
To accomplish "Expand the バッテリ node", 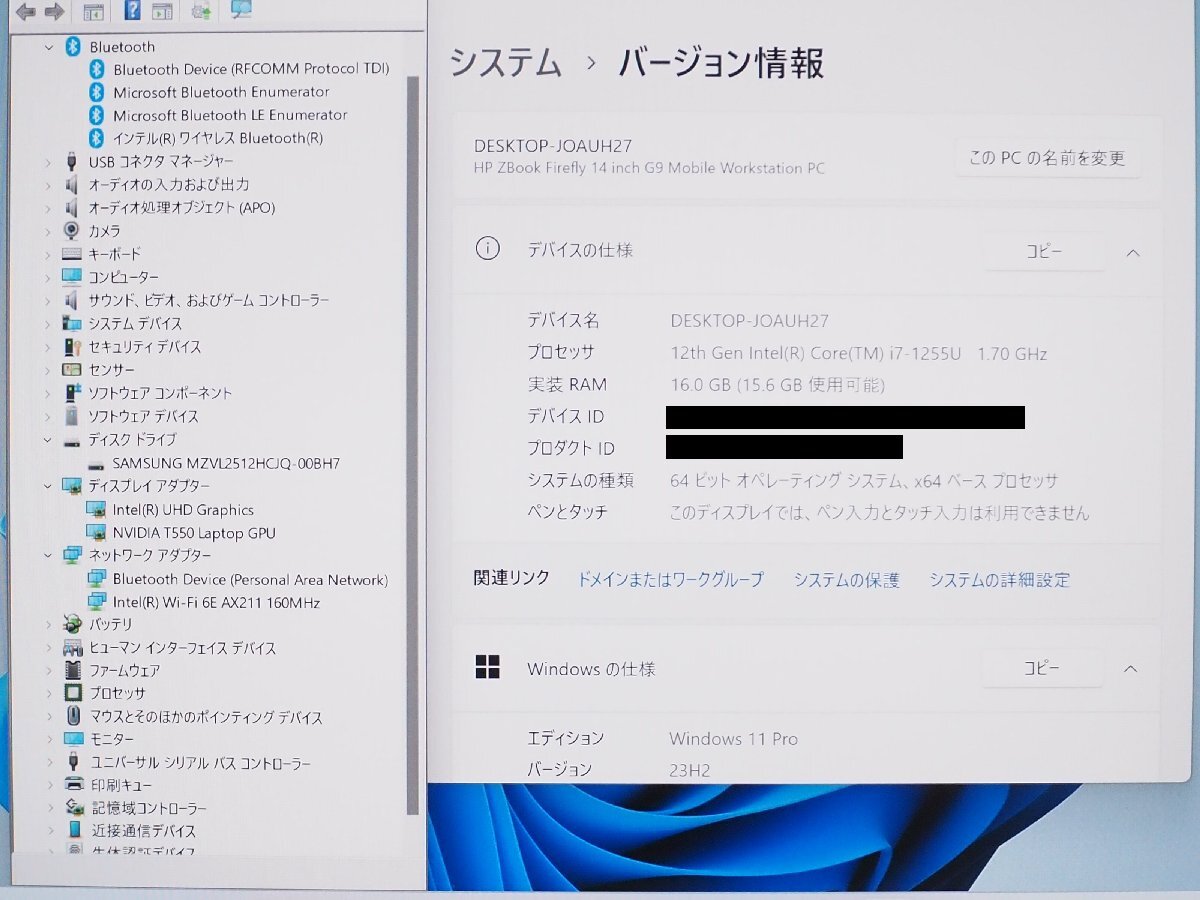I will click(x=48, y=624).
